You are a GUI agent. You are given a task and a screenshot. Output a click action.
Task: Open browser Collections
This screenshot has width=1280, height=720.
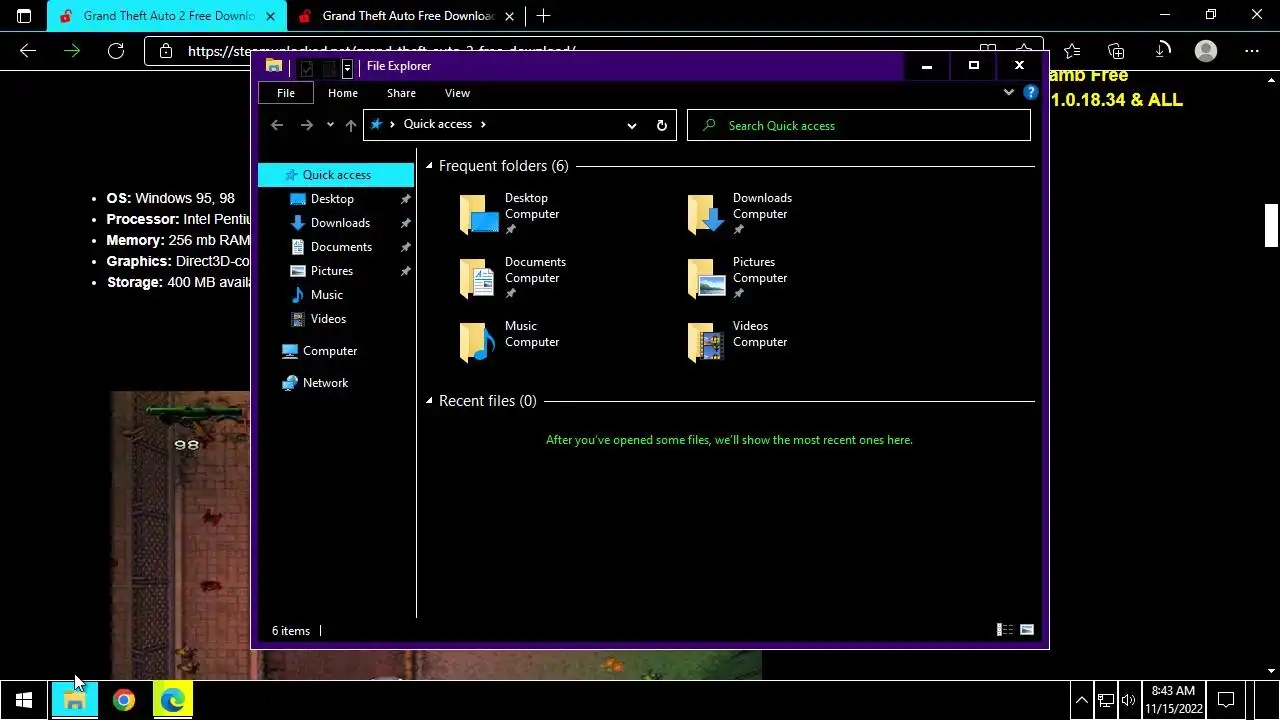click(1116, 51)
